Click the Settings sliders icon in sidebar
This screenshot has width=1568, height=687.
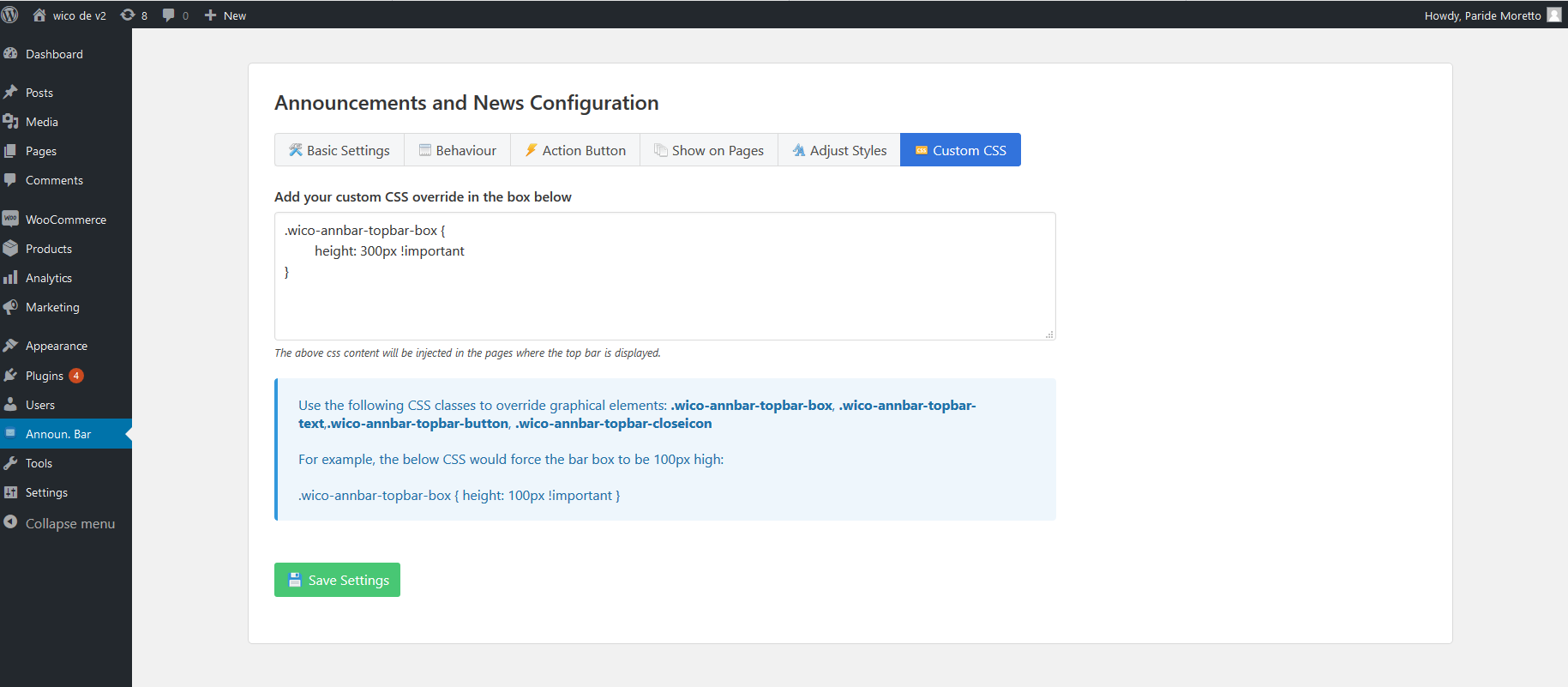(x=10, y=491)
